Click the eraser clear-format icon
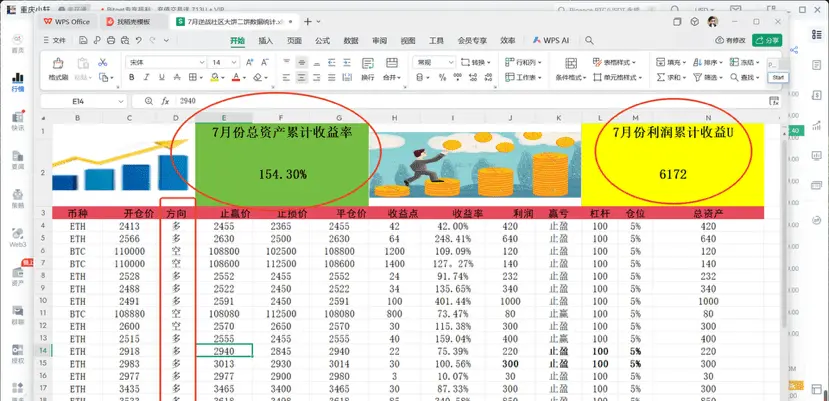This screenshot has height=401, width=829. pyautogui.click(x=257, y=77)
